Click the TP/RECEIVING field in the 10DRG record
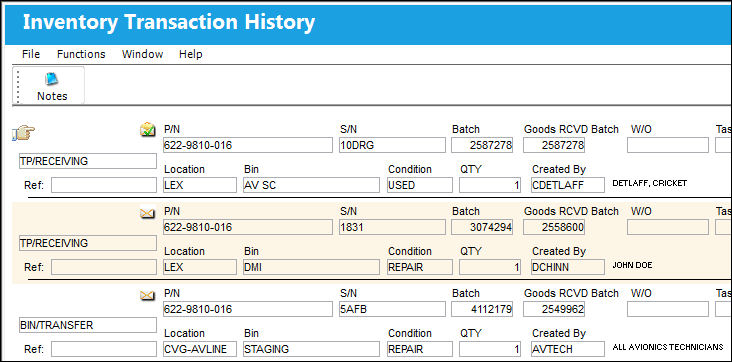This screenshot has width=732, height=362. (88, 161)
